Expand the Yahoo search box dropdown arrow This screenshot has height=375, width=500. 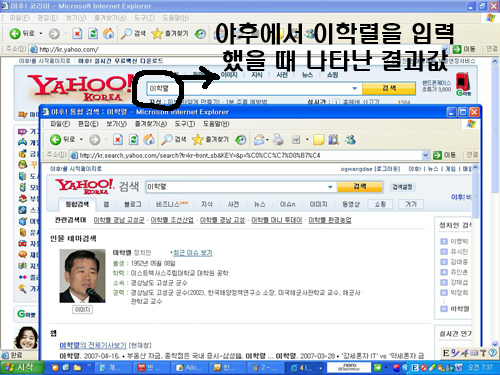[330, 187]
